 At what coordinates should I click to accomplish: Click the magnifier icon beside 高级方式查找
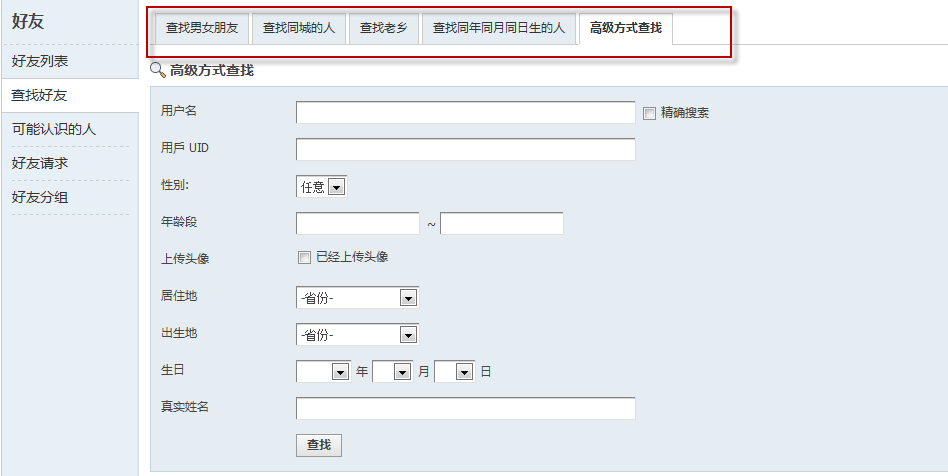click(157, 70)
